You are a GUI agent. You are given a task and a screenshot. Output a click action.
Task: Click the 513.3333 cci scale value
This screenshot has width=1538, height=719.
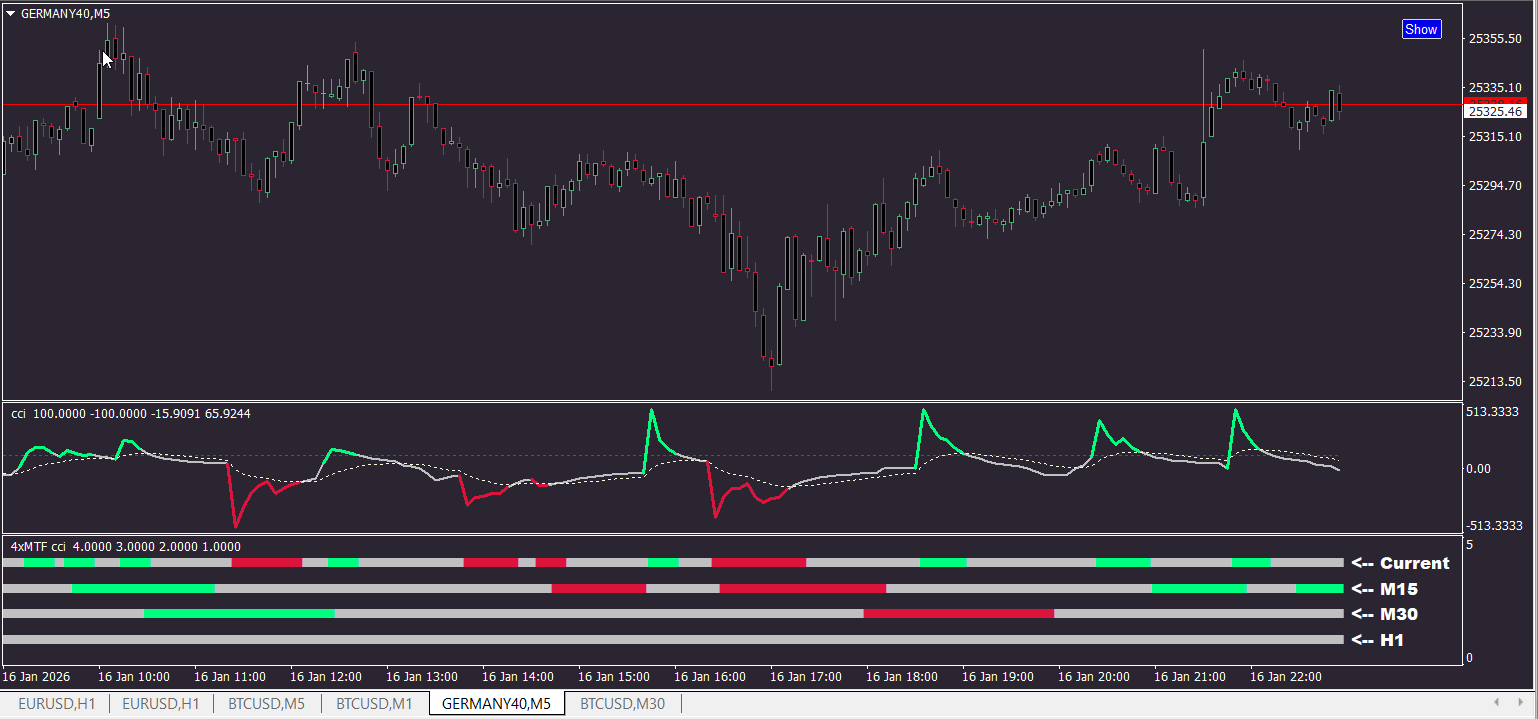click(1495, 411)
